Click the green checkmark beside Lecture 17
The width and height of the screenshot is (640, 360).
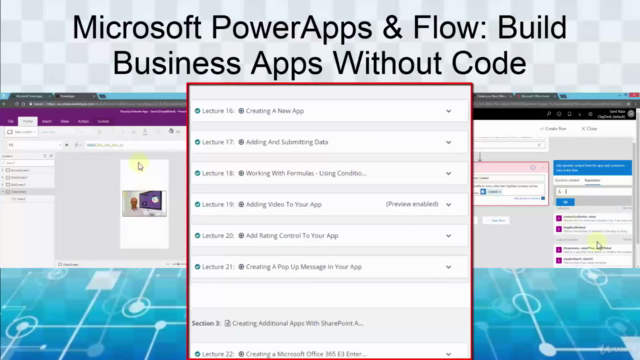pyautogui.click(x=198, y=142)
